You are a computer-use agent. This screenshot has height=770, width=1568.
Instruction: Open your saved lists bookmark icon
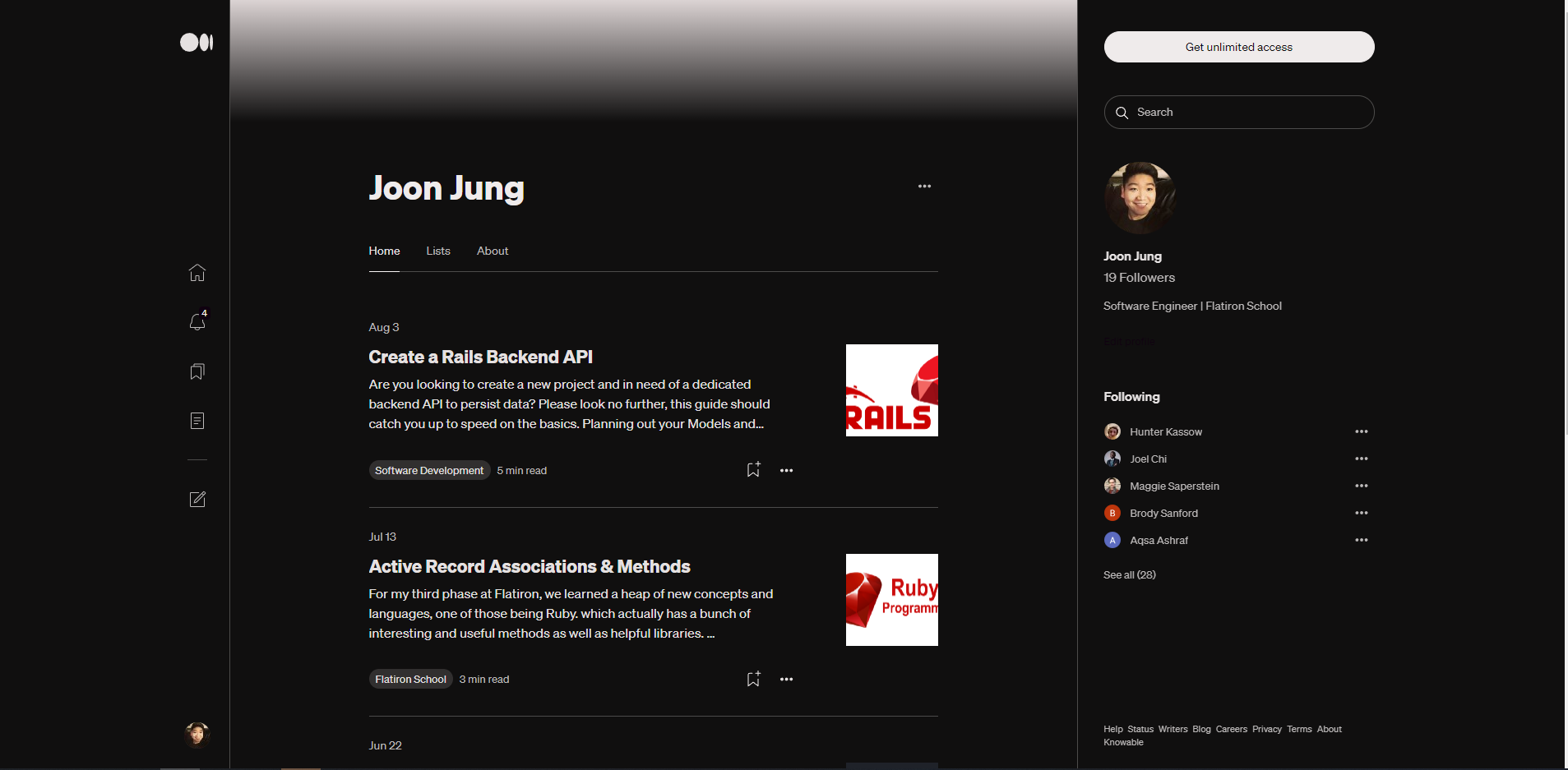197,371
